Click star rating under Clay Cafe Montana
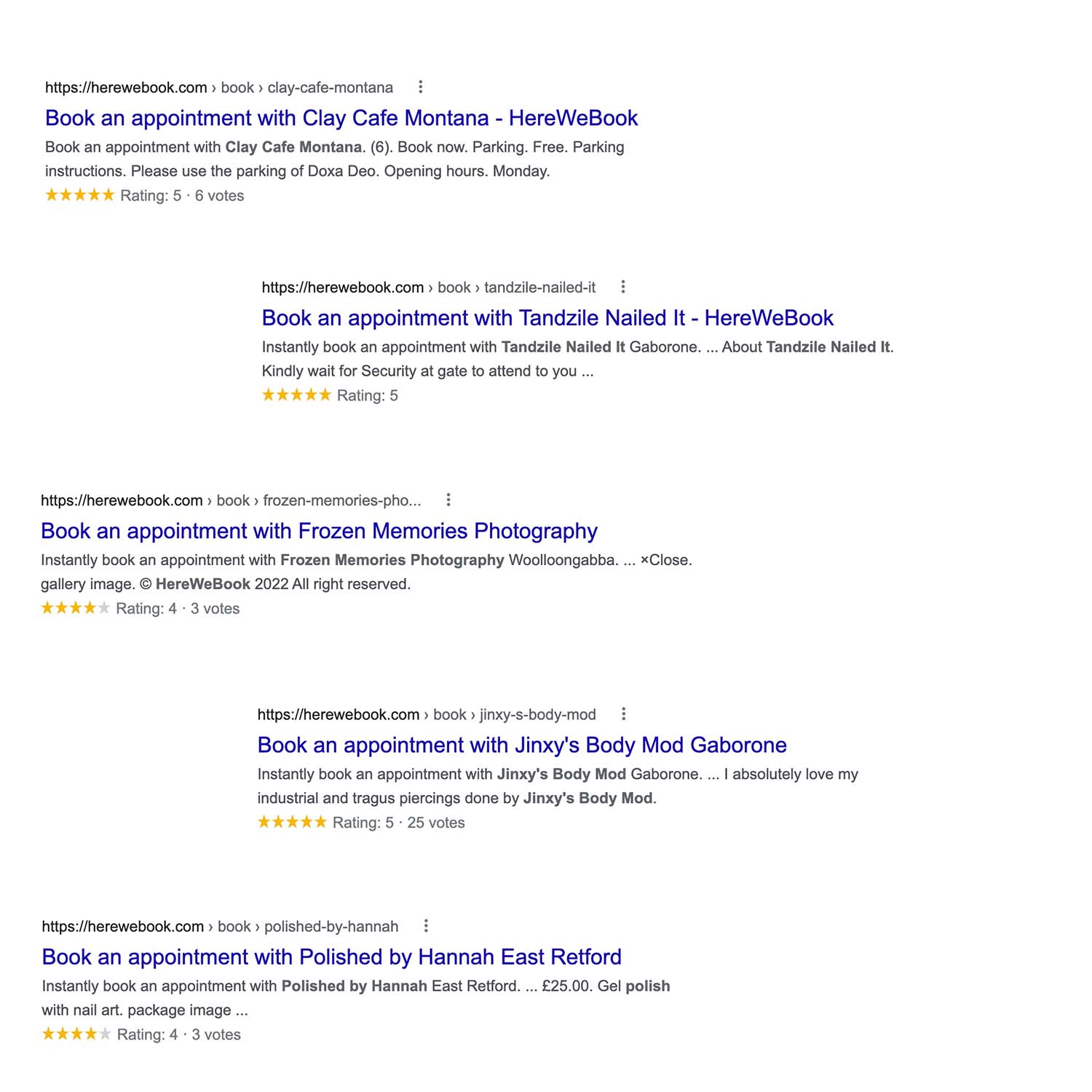 80,195
